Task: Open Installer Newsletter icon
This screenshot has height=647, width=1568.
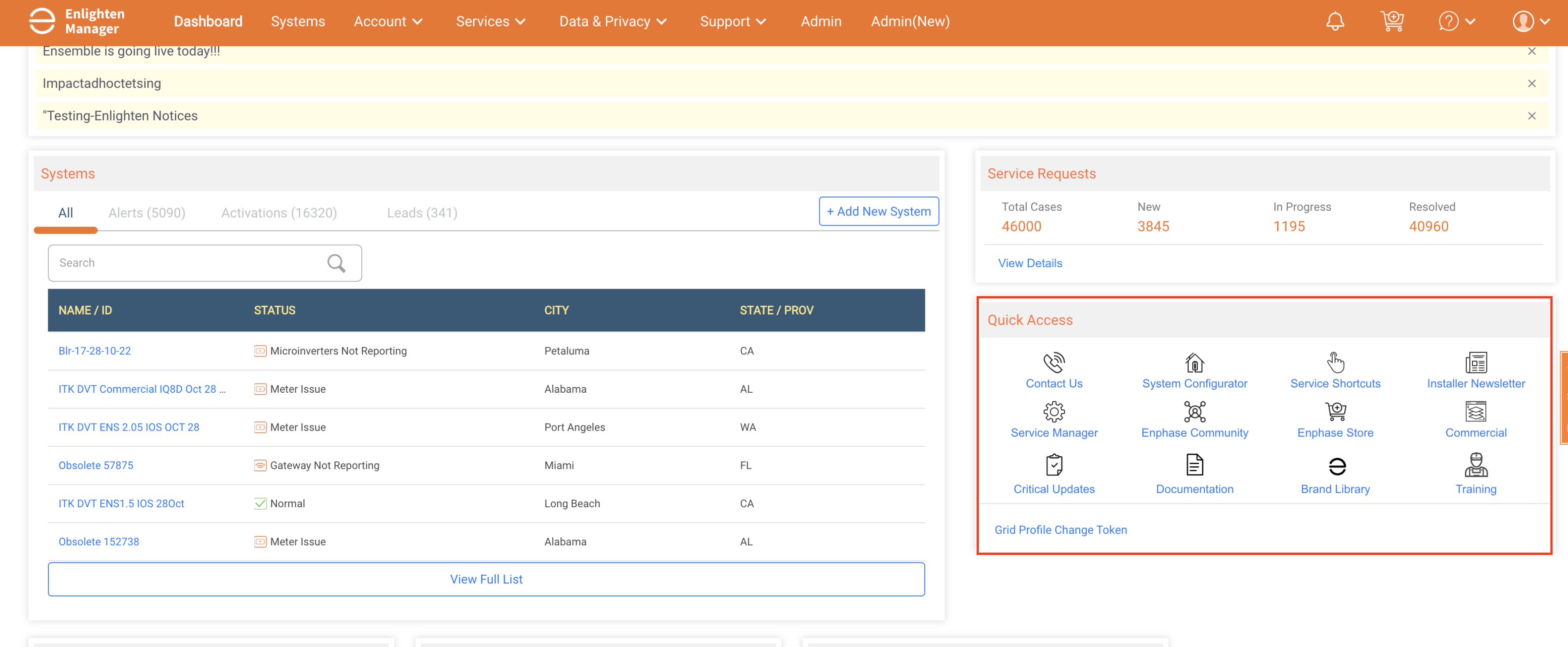Action: (1475, 362)
